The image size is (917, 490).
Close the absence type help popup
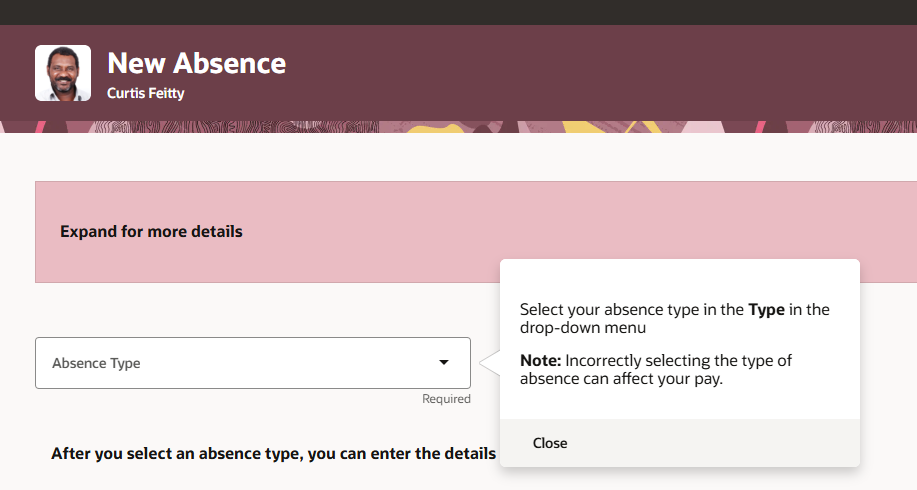click(550, 443)
